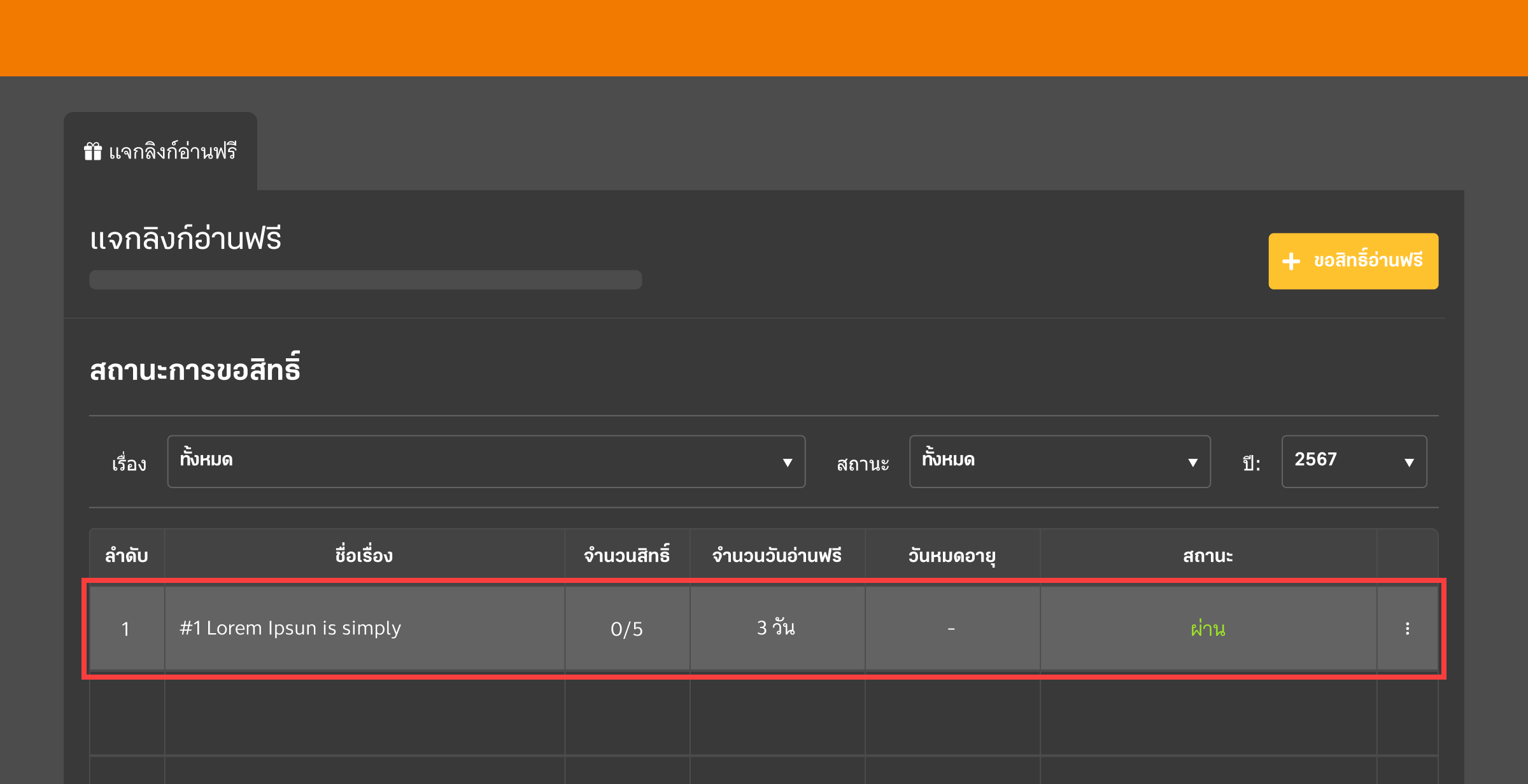The height and width of the screenshot is (784, 1528).
Task: Click the จำนวนสิทธิ์ column header
Action: point(627,556)
